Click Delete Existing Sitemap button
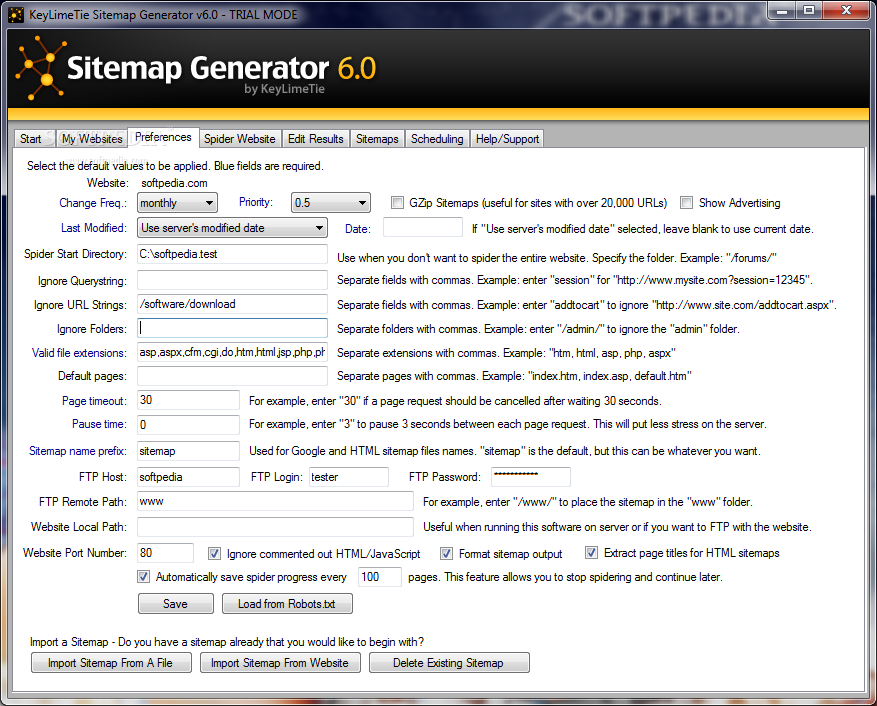877x706 pixels. (x=449, y=662)
